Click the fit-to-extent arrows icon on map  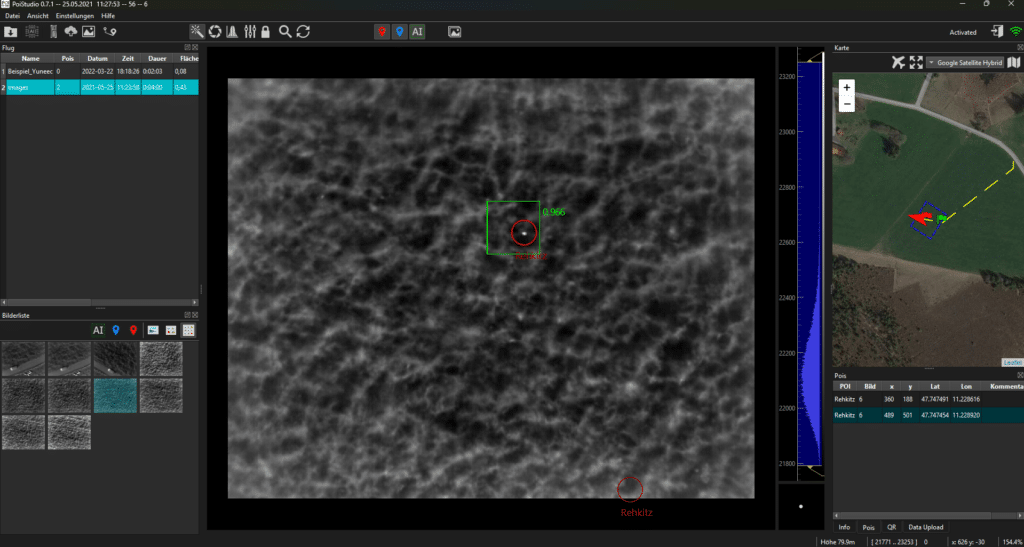[915, 63]
